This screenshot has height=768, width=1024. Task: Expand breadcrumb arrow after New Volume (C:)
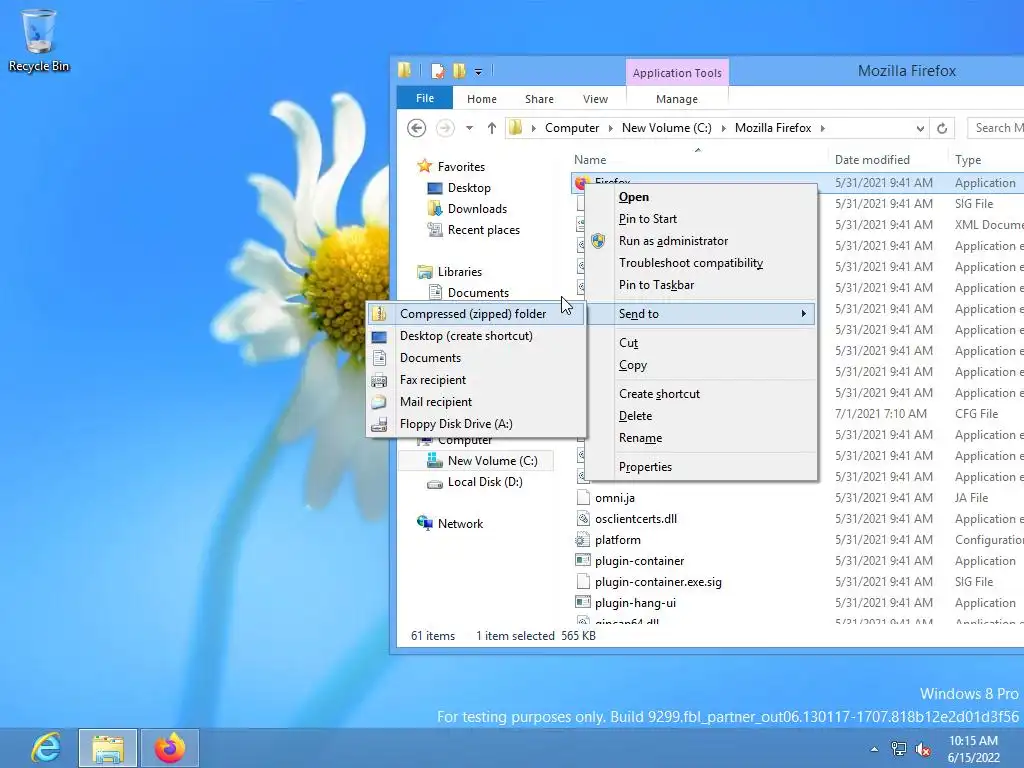point(724,128)
